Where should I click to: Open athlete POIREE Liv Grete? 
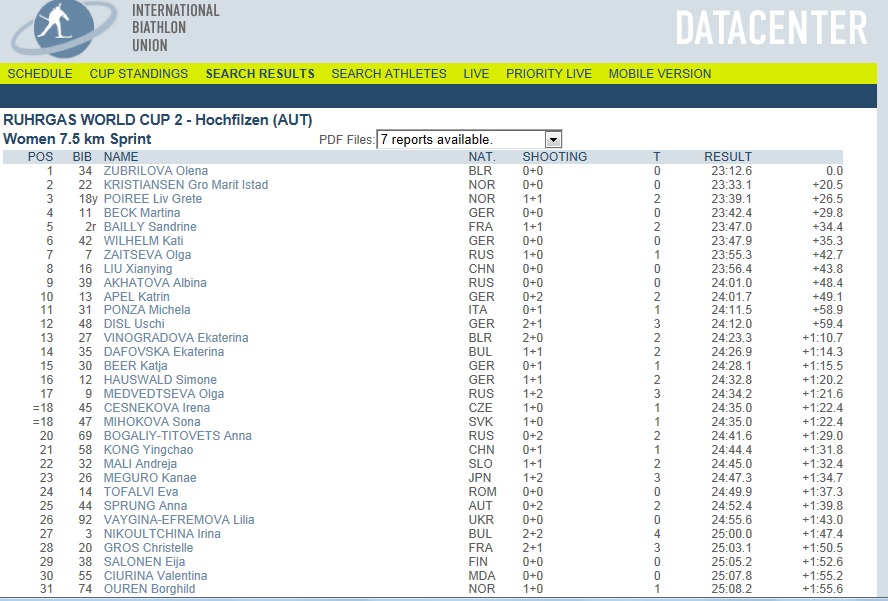153,199
